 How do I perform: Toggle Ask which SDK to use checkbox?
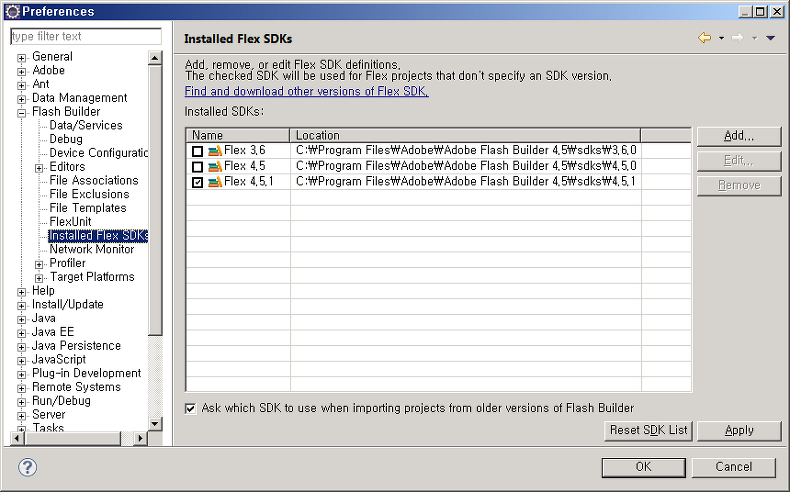(x=190, y=408)
